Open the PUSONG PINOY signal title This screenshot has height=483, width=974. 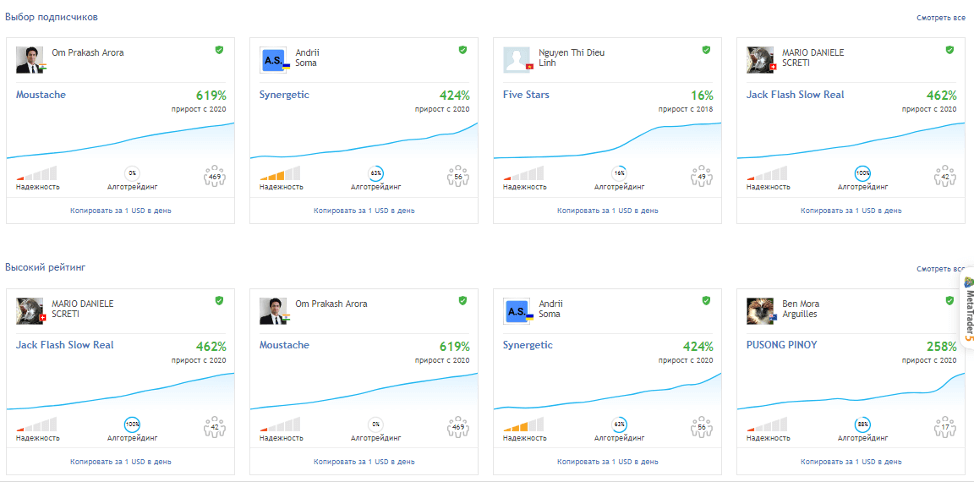tap(783, 345)
